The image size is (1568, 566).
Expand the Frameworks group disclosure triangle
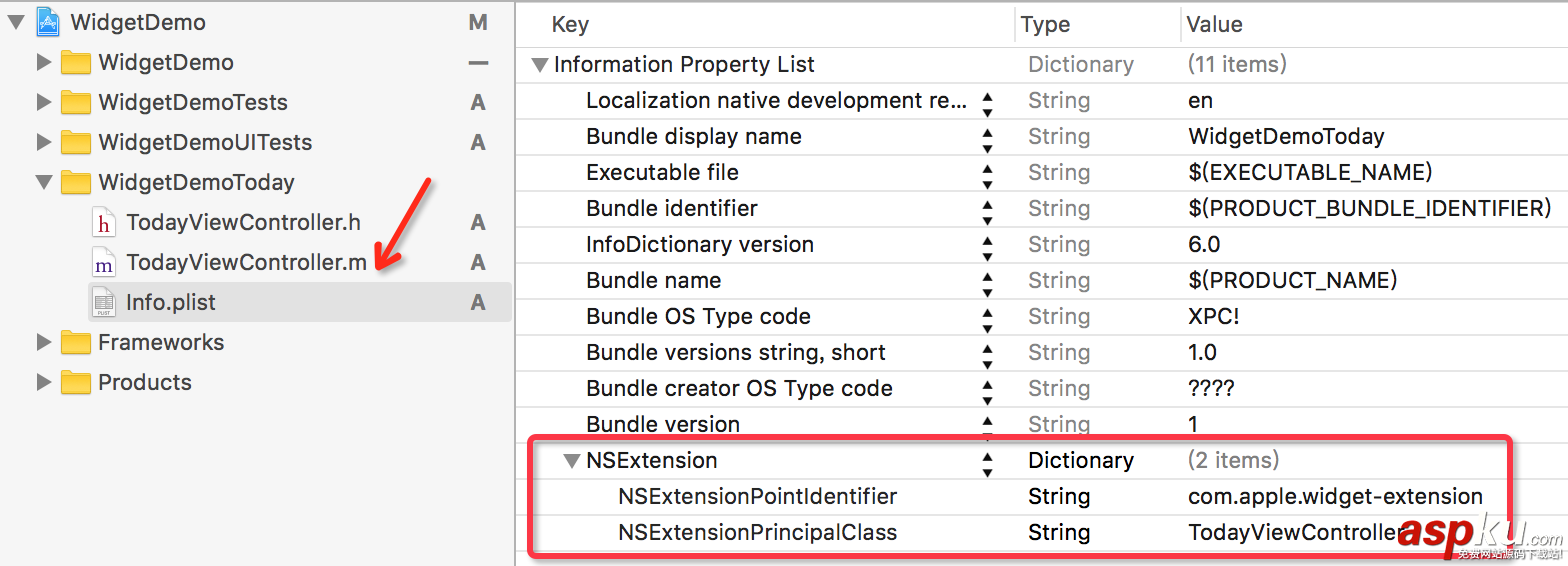pos(43,342)
